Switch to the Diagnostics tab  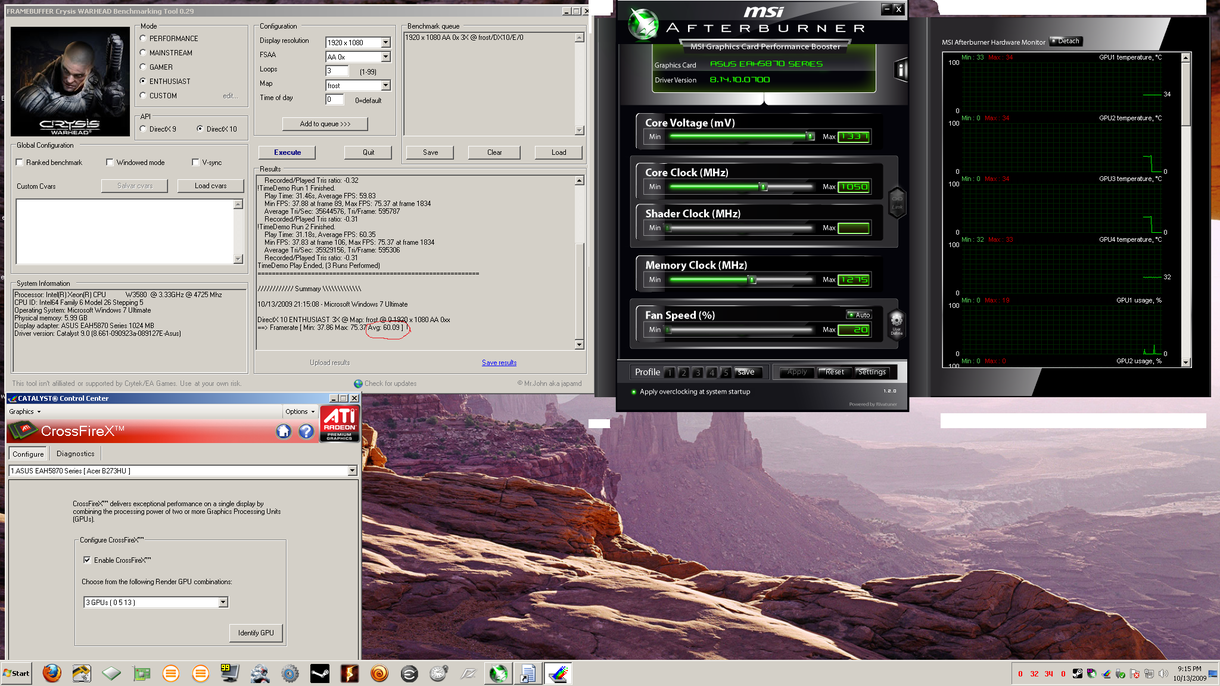pyautogui.click(x=75, y=454)
